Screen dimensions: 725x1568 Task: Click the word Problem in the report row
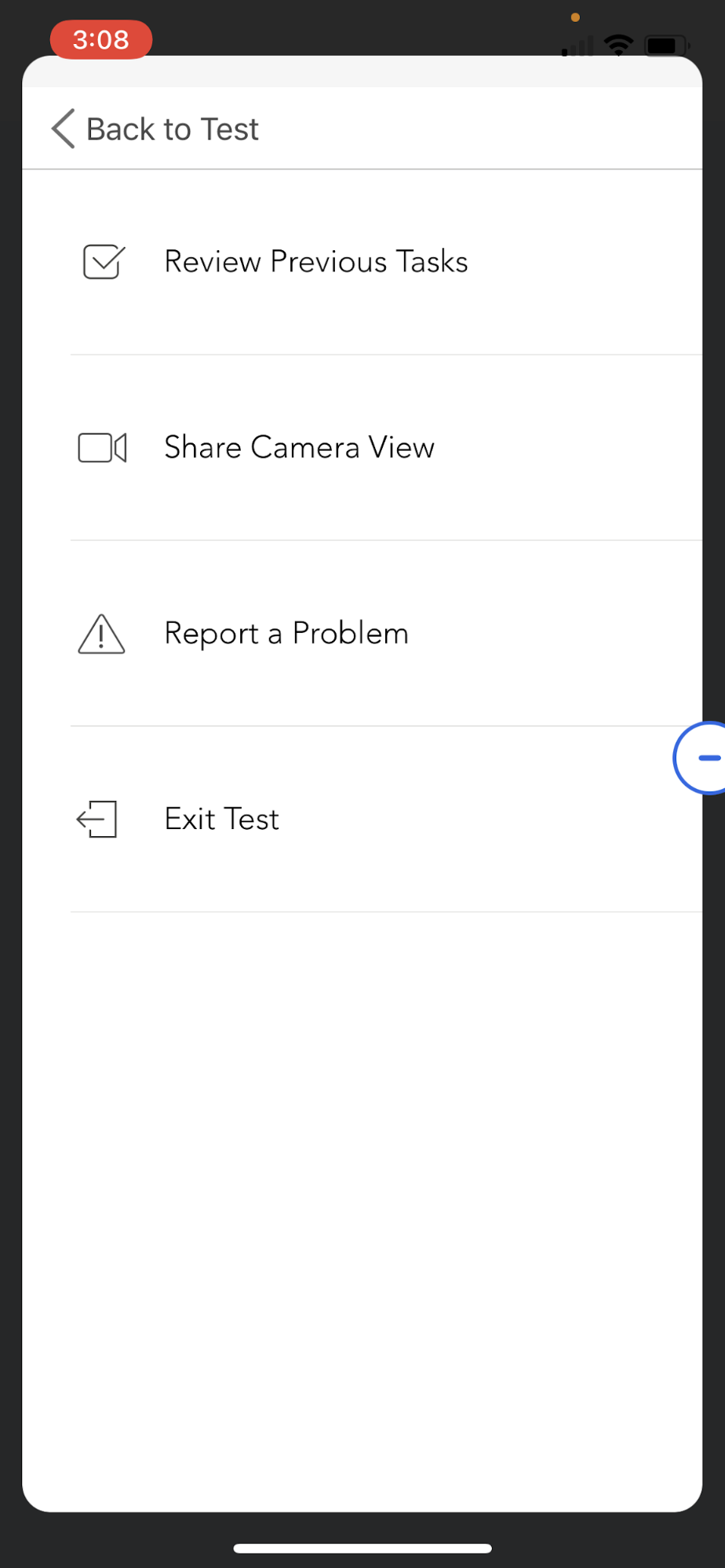pyautogui.click(x=351, y=633)
